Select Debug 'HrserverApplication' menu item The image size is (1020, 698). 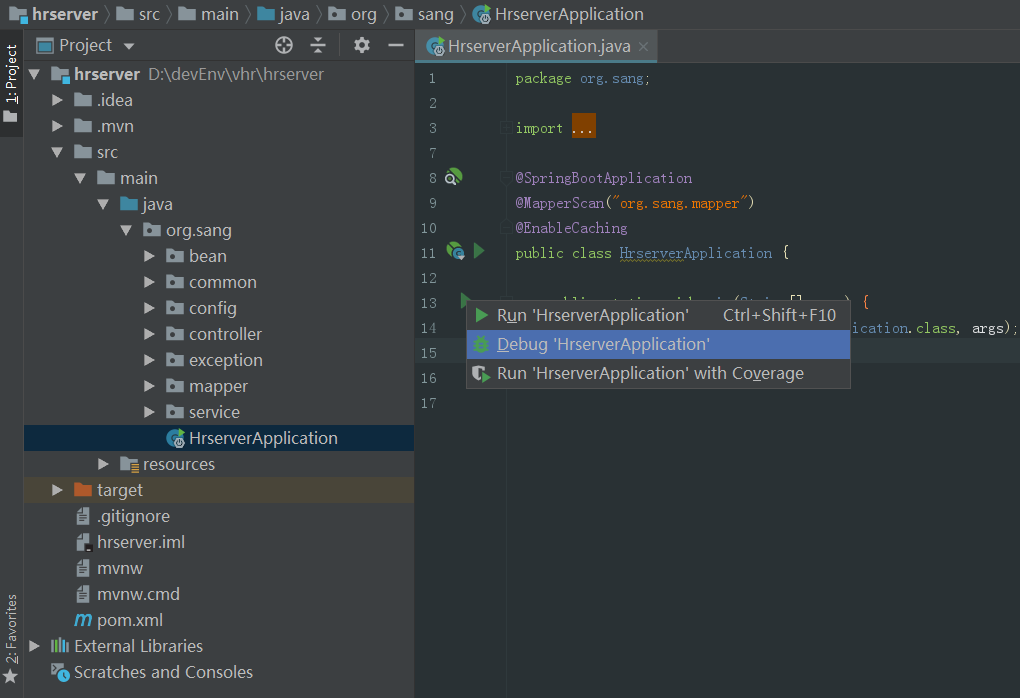coord(603,344)
